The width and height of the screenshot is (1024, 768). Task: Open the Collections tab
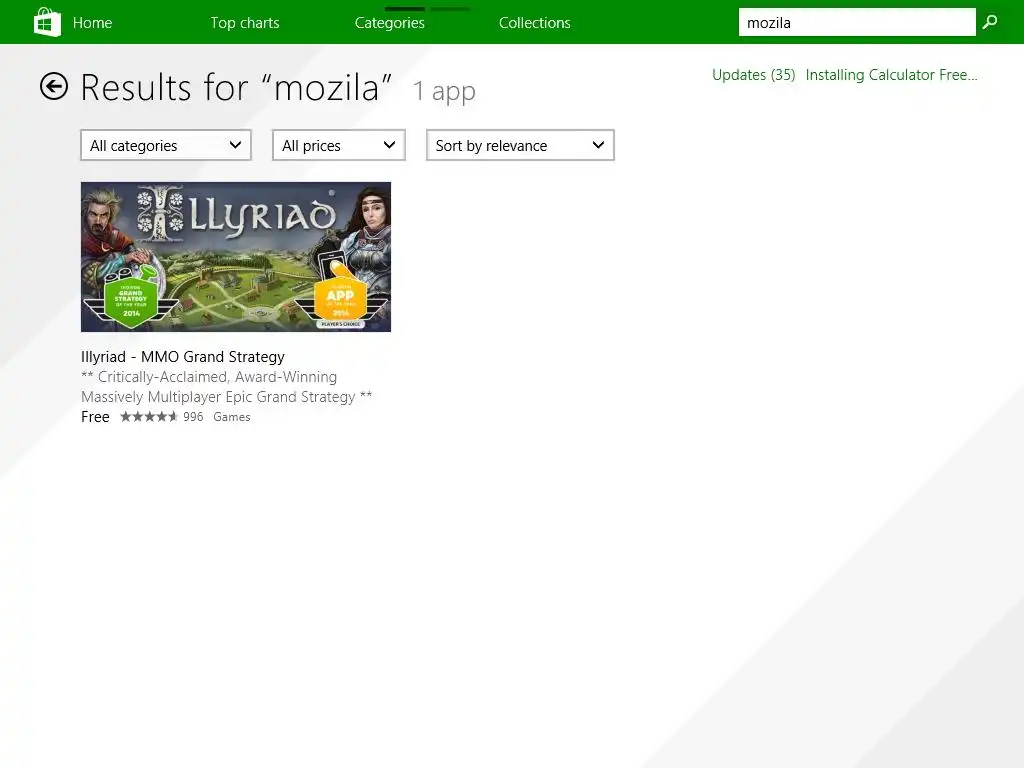[x=535, y=23]
